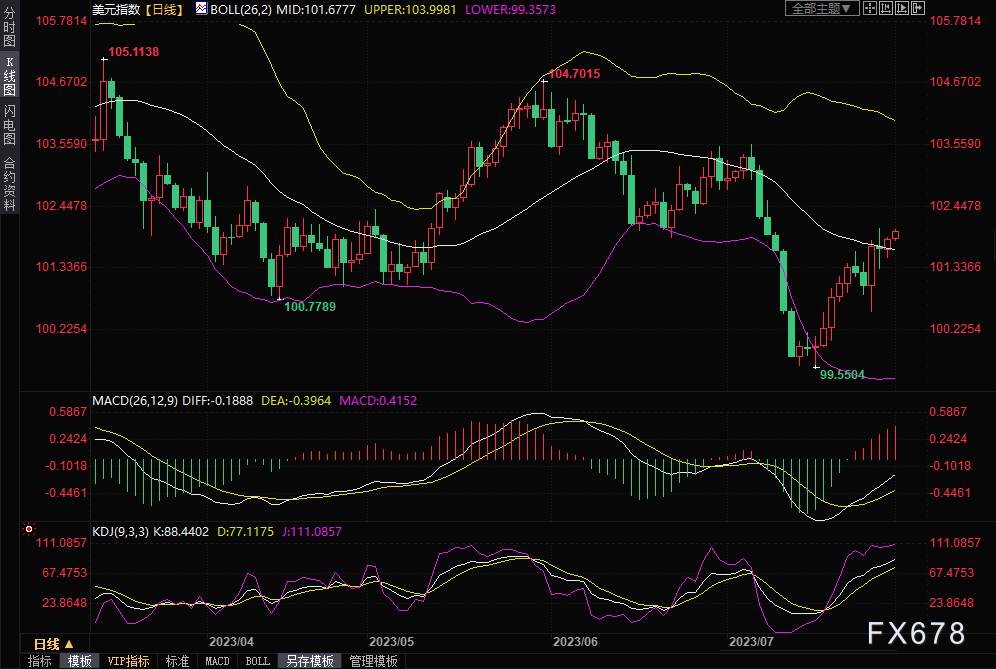996x669 pixels.
Task: Apply the 标准 template
Action: point(177,661)
